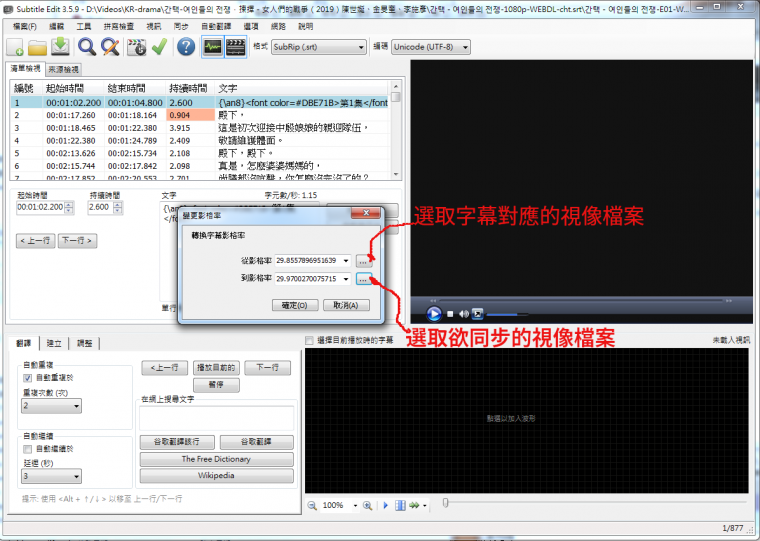Open the Tools (工具) menu
The height and width of the screenshot is (541, 760).
pyautogui.click(x=84, y=27)
